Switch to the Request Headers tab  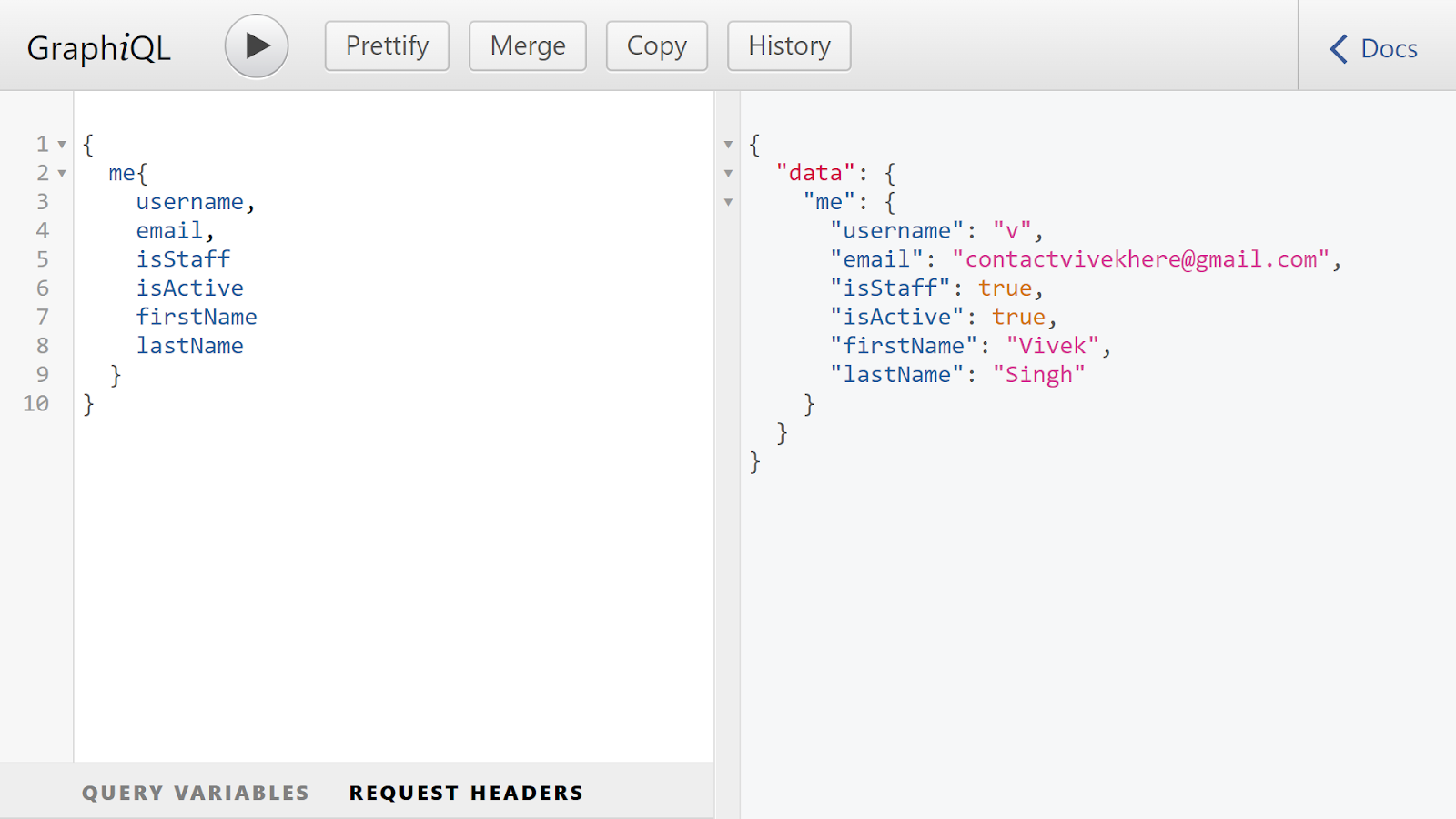(x=465, y=792)
